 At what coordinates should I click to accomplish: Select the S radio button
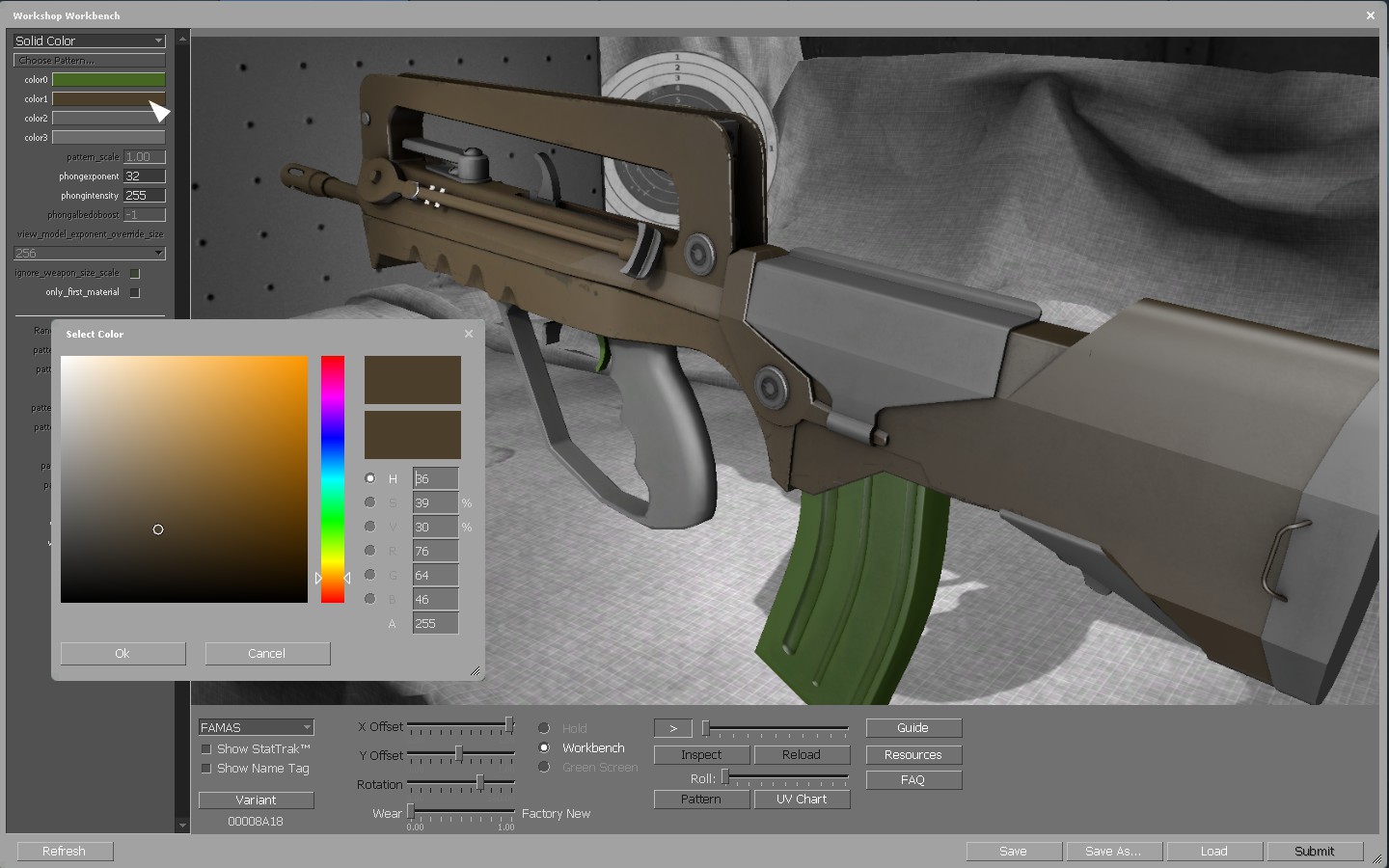[x=369, y=502]
